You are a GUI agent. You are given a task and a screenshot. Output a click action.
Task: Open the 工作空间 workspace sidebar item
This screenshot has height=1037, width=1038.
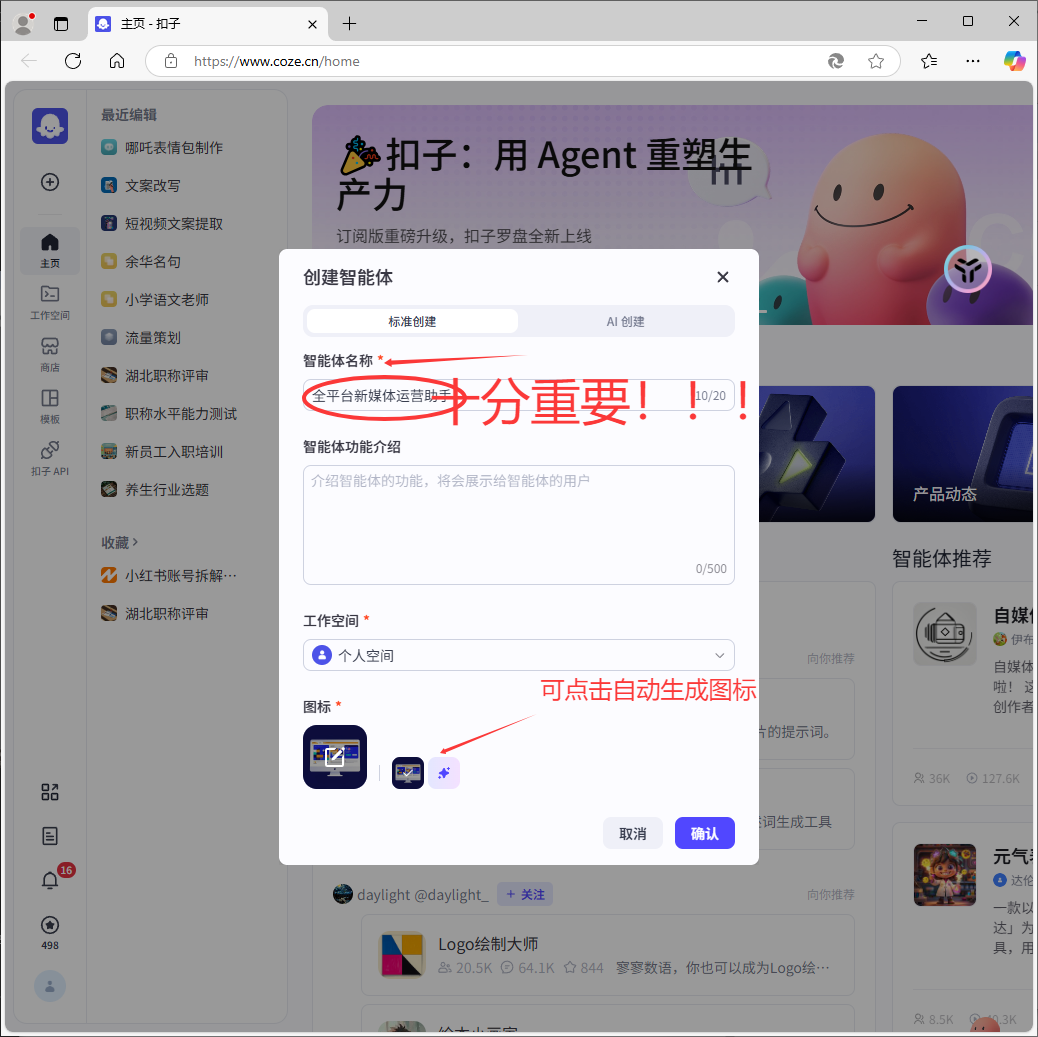(50, 303)
